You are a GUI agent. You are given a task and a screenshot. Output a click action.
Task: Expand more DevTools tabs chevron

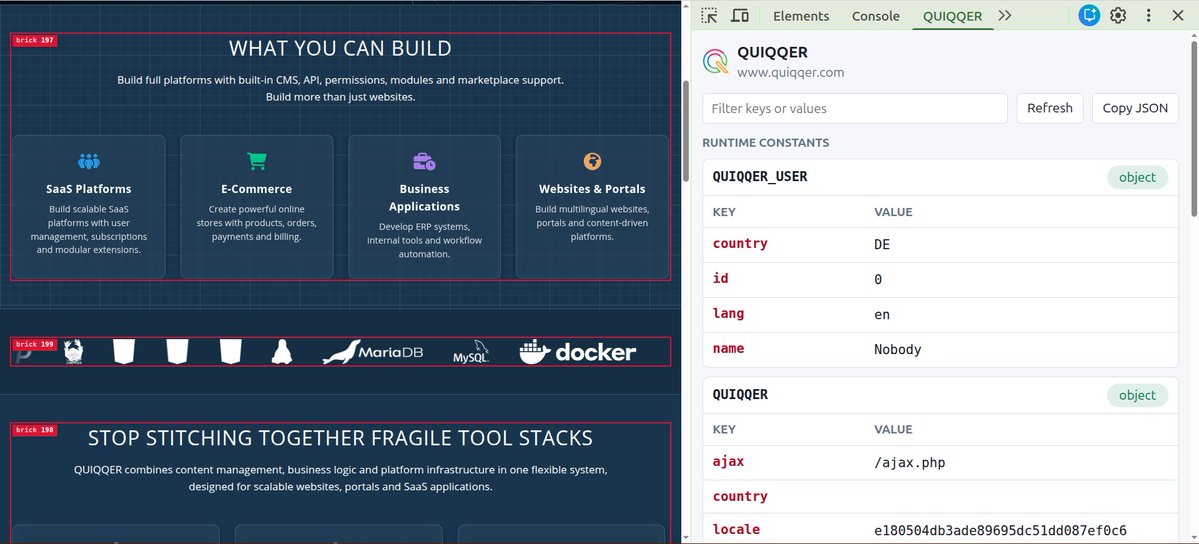point(1005,15)
